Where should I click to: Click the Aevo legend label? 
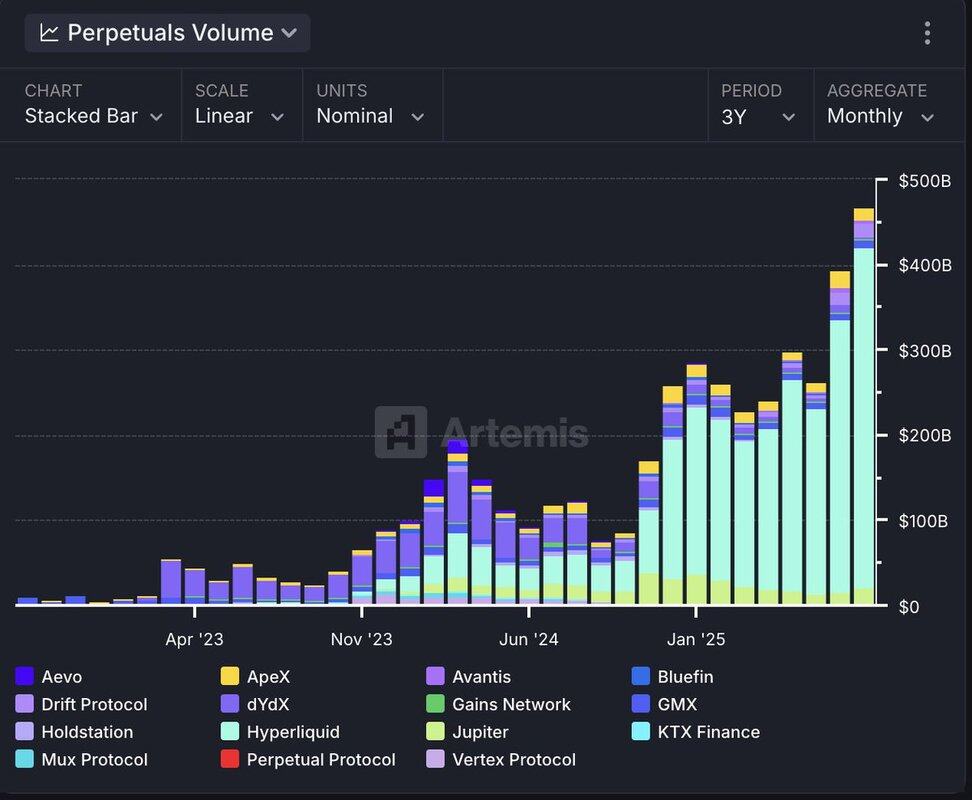click(x=61, y=677)
